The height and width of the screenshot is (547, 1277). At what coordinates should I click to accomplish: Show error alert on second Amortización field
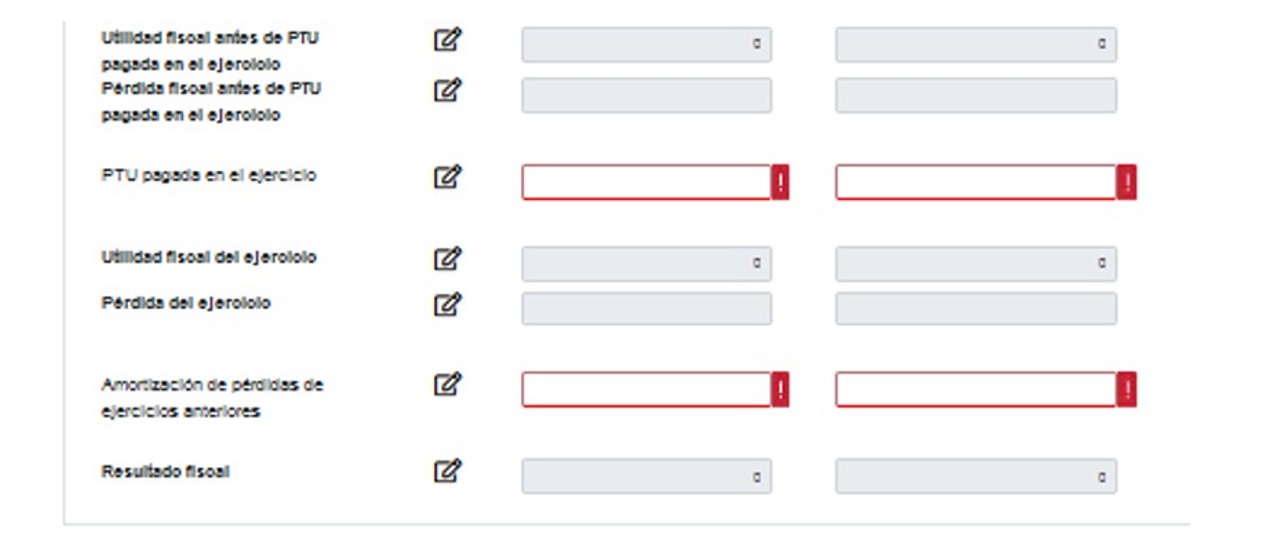tap(1127, 390)
